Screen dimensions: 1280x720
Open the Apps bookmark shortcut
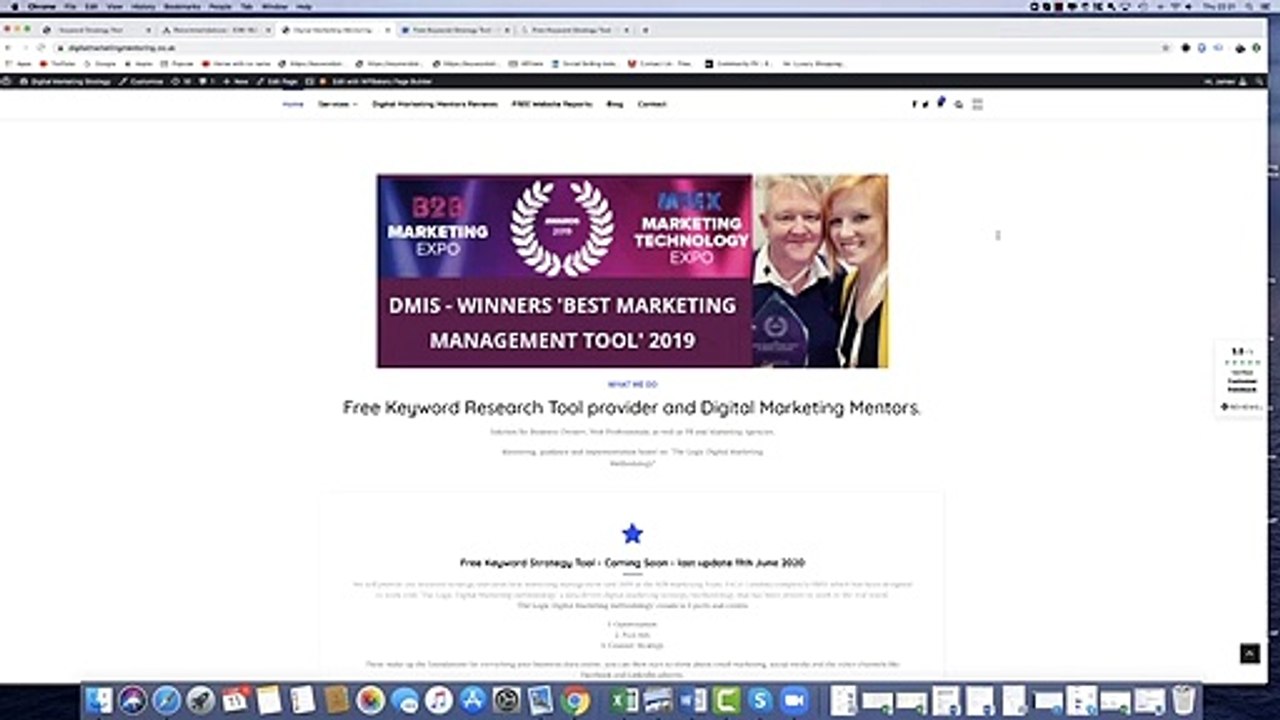20,63
